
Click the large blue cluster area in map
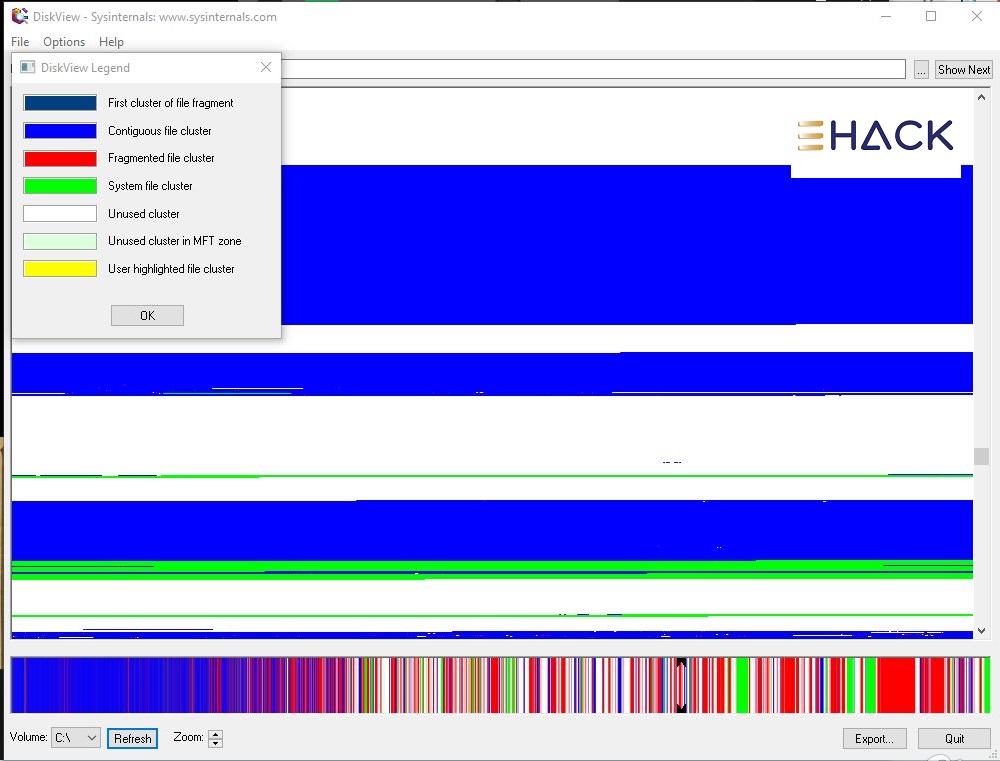pyautogui.click(x=625, y=245)
